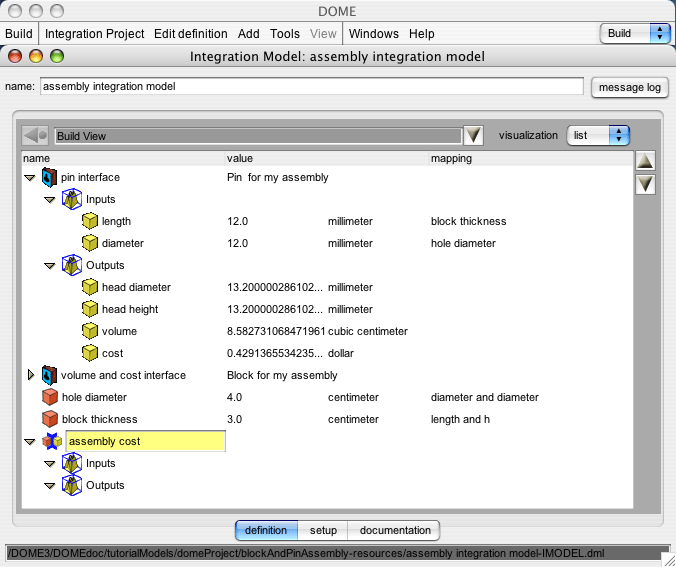Click the dollar unit of cost
676x567 pixels.
click(341, 353)
